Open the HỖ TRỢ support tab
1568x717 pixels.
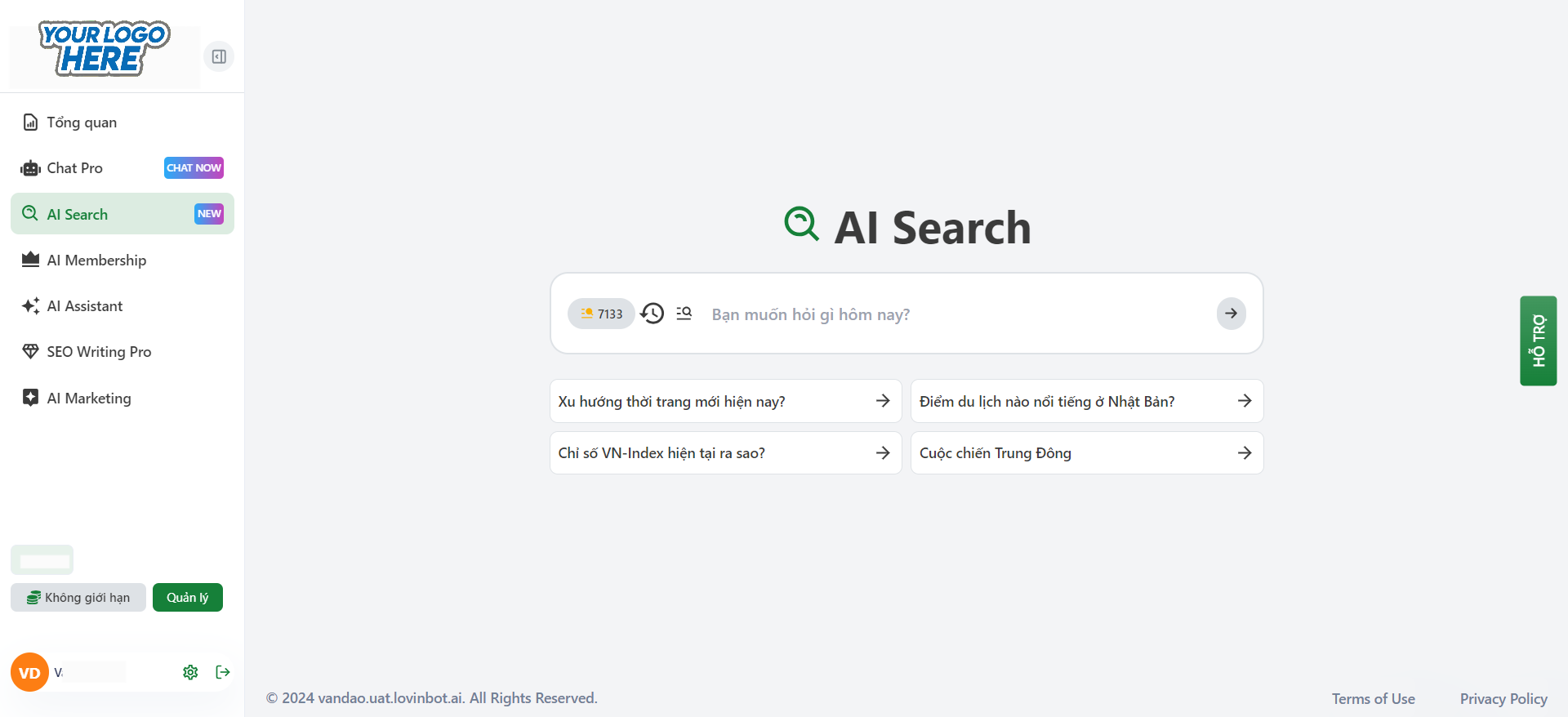point(1538,341)
